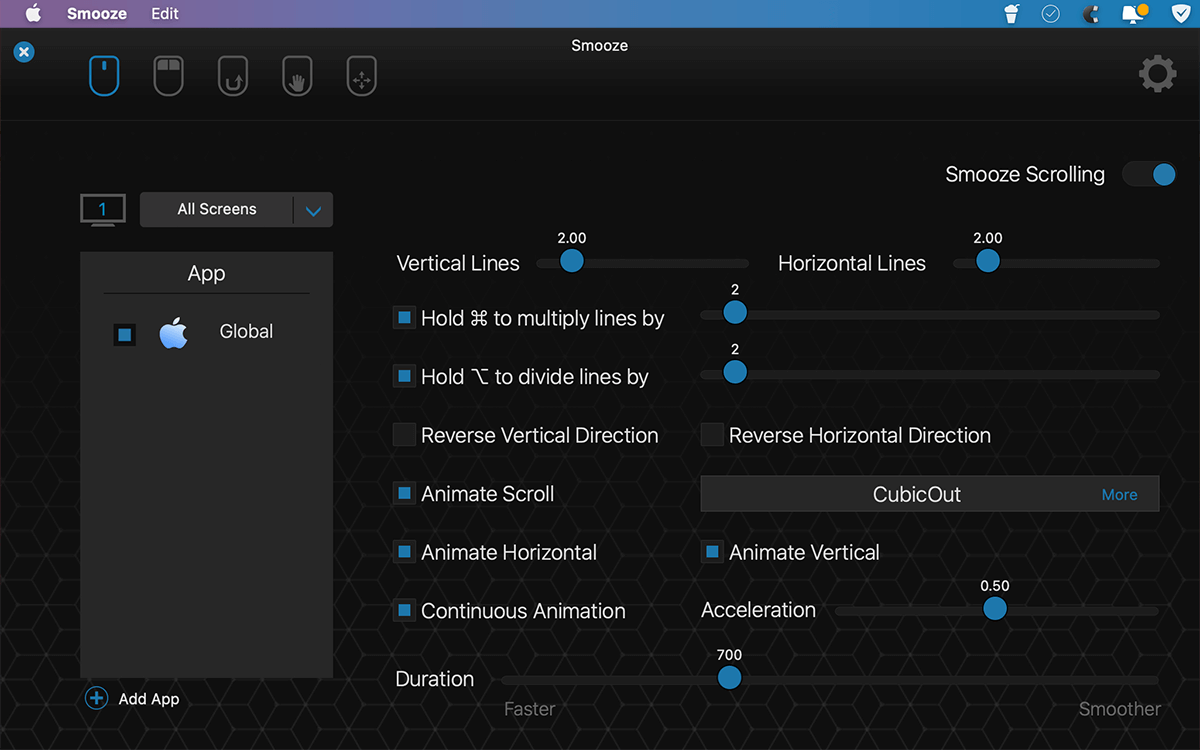The height and width of the screenshot is (750, 1200).
Task: Uncheck Animate Vertical
Action: pyautogui.click(x=712, y=552)
